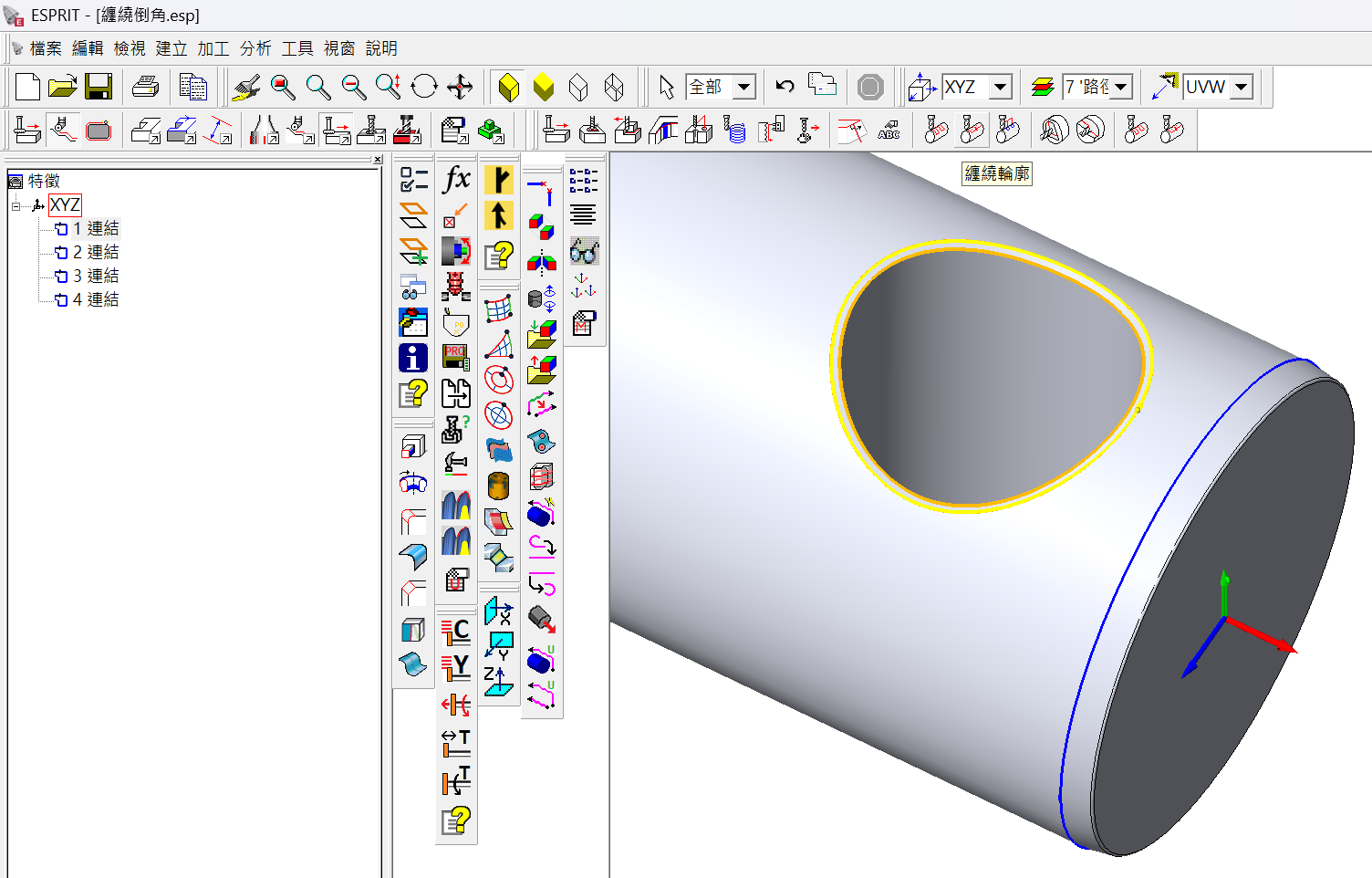Select the '3 連結' feature item

[x=96, y=276]
